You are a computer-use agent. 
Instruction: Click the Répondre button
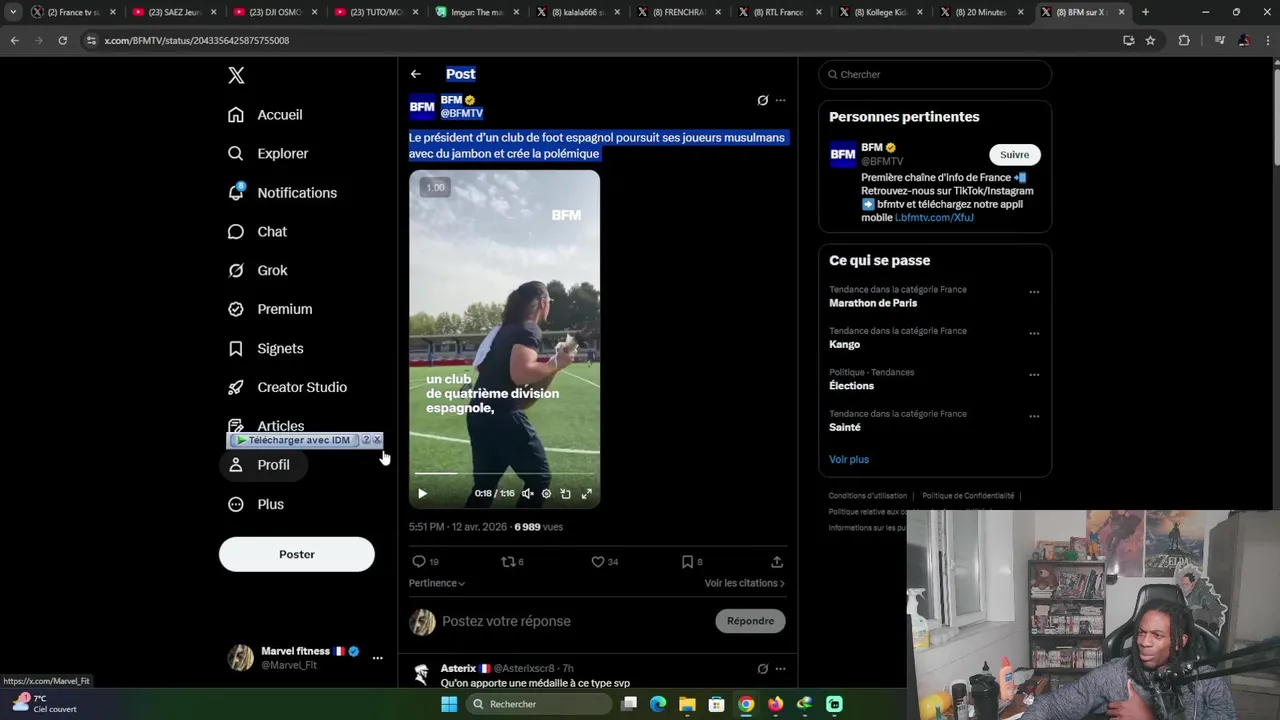click(x=750, y=621)
